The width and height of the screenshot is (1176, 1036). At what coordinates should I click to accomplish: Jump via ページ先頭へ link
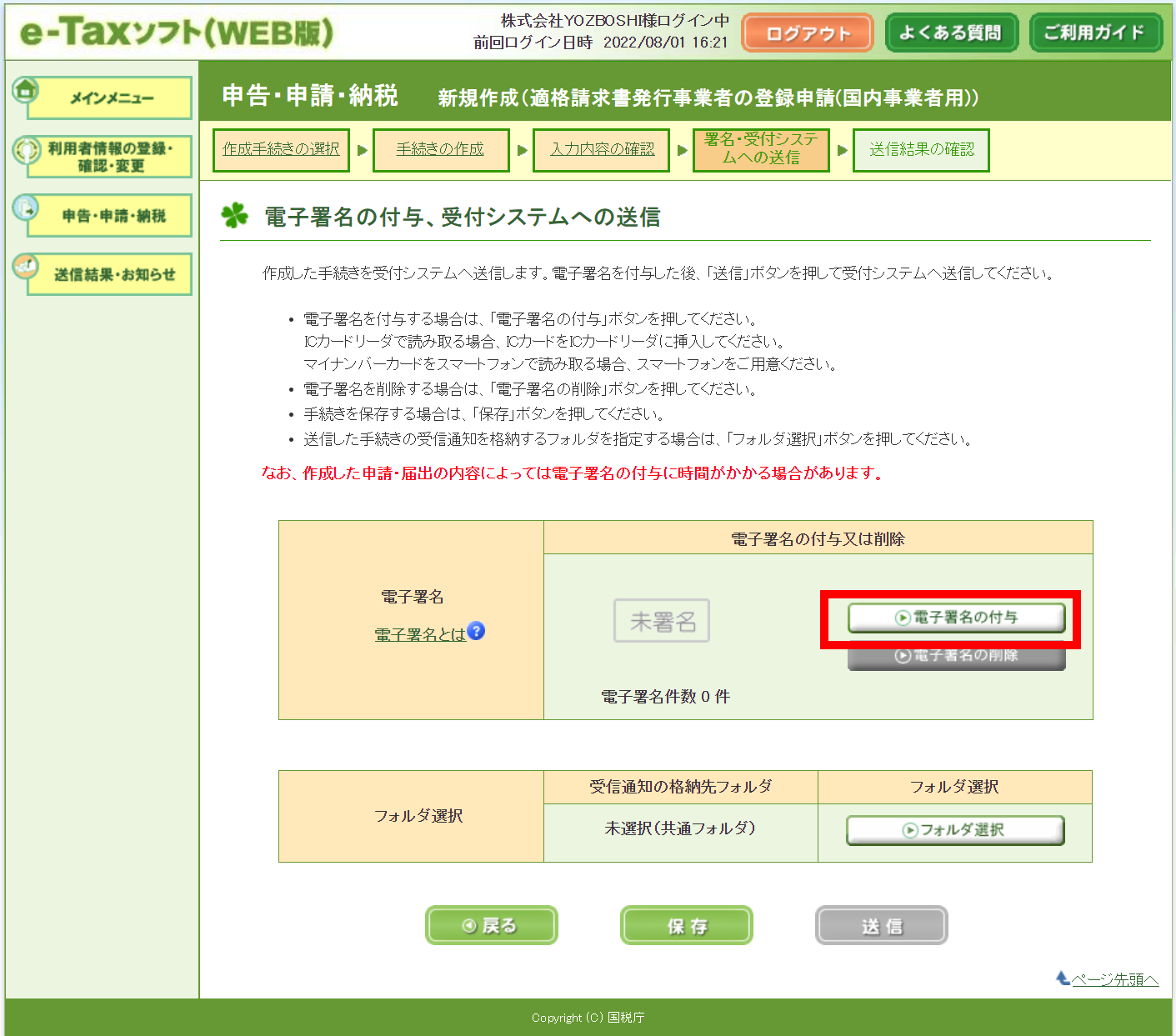point(1115,979)
